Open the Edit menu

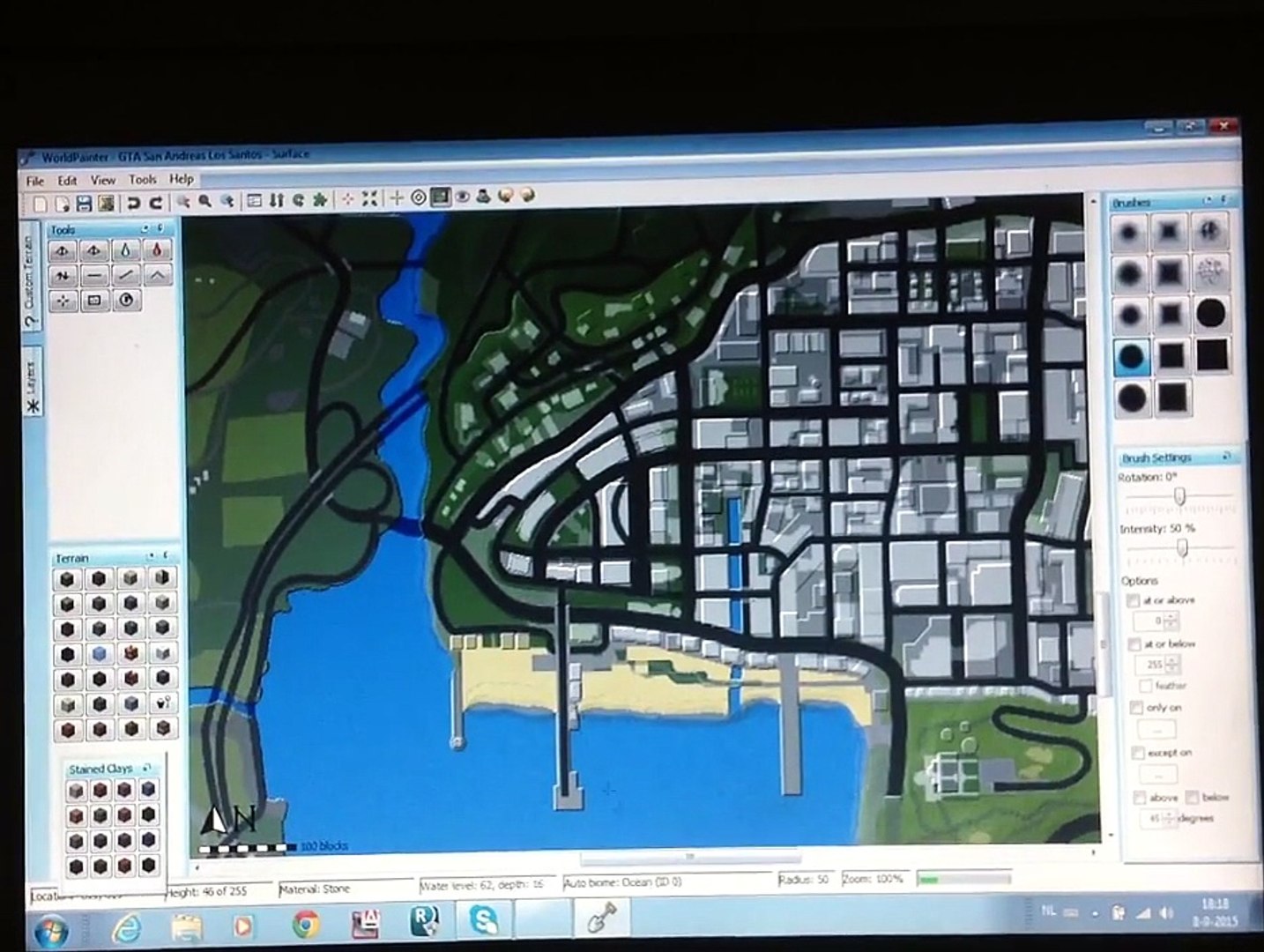[68, 180]
